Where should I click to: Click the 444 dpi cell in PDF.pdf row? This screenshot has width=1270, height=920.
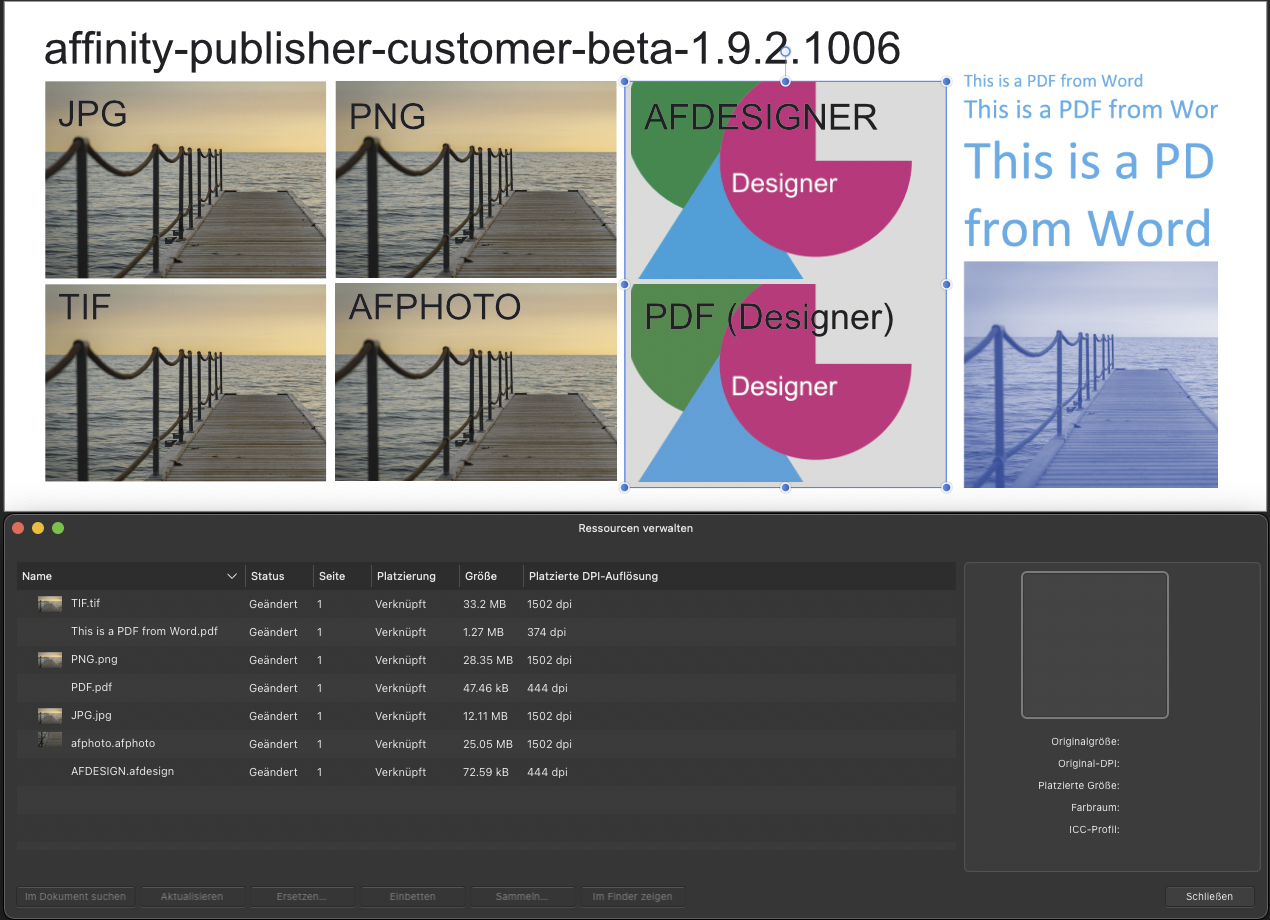(547, 688)
